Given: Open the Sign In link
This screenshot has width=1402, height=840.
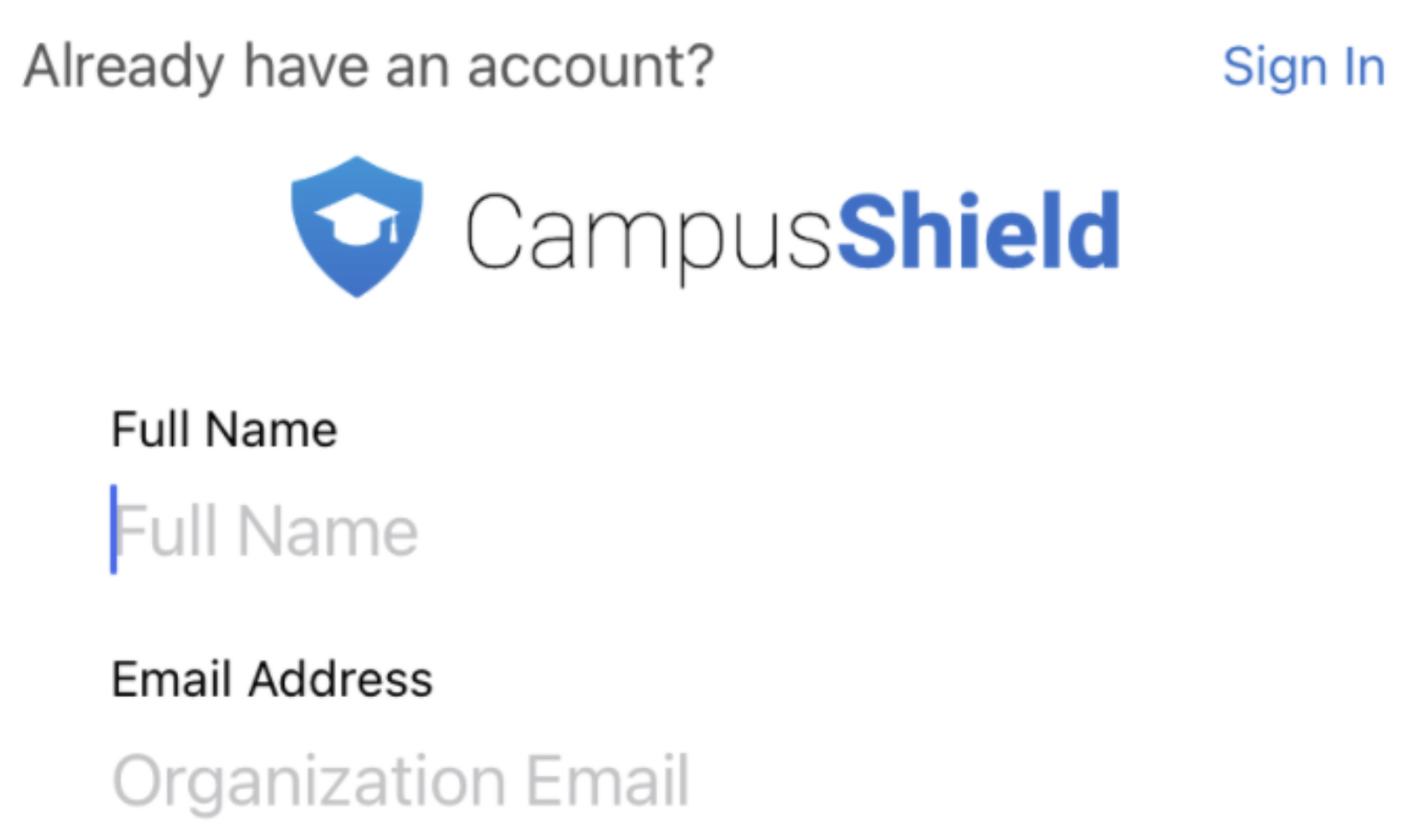Looking at the screenshot, I should pyautogui.click(x=1302, y=67).
